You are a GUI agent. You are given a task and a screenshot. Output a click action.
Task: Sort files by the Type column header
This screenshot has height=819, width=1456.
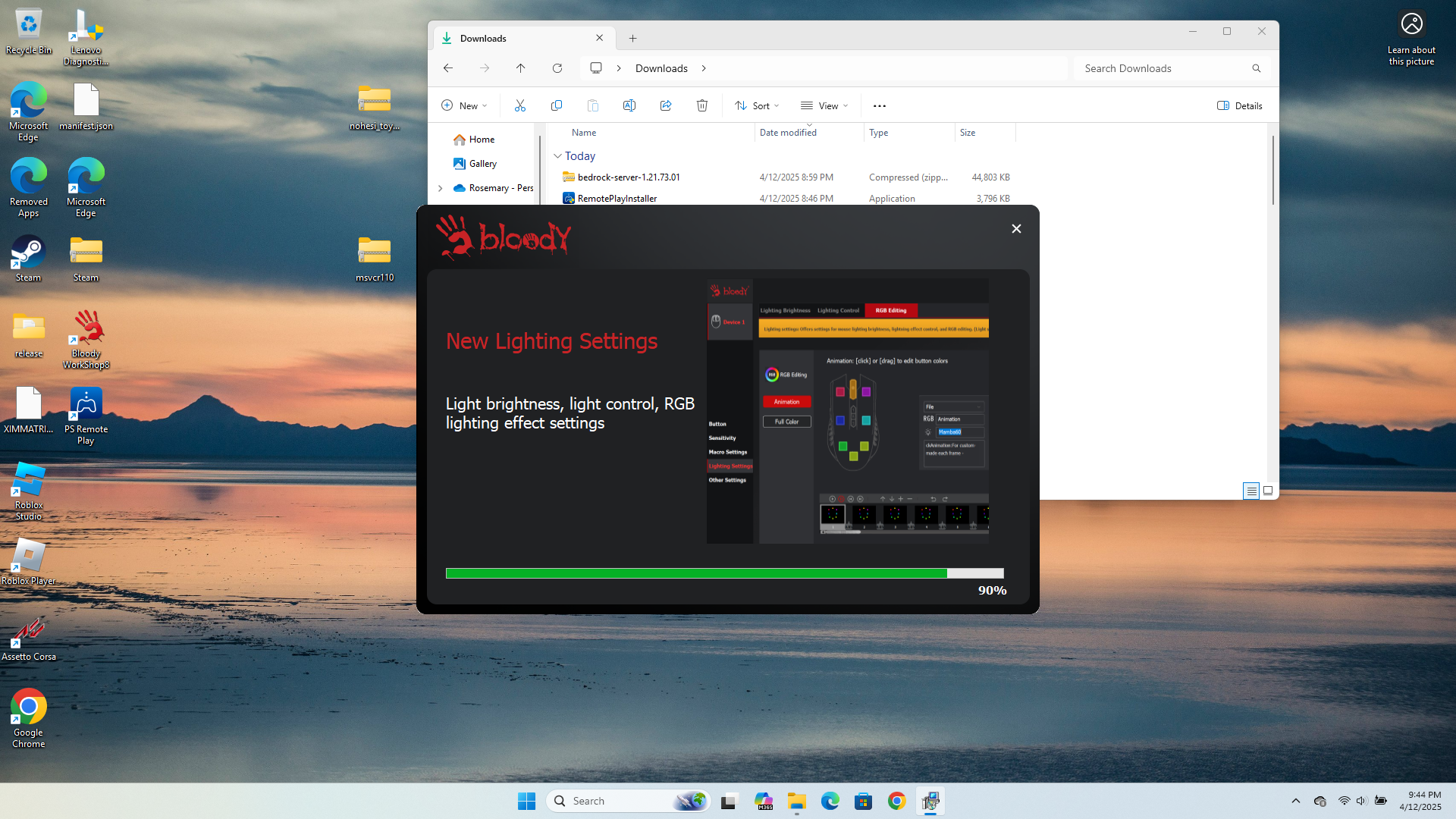[878, 133]
